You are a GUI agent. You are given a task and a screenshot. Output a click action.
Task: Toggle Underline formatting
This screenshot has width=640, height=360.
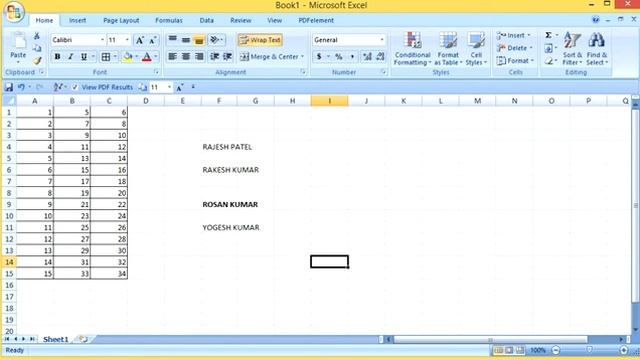[84, 57]
